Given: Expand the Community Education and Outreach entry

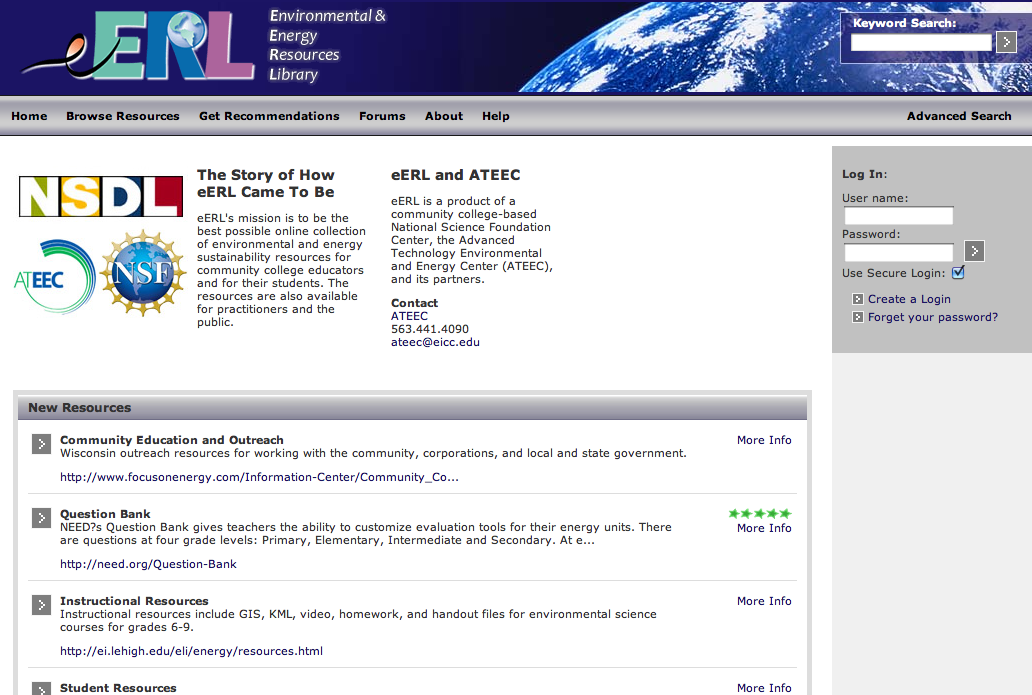Looking at the screenshot, I should click(x=41, y=443).
